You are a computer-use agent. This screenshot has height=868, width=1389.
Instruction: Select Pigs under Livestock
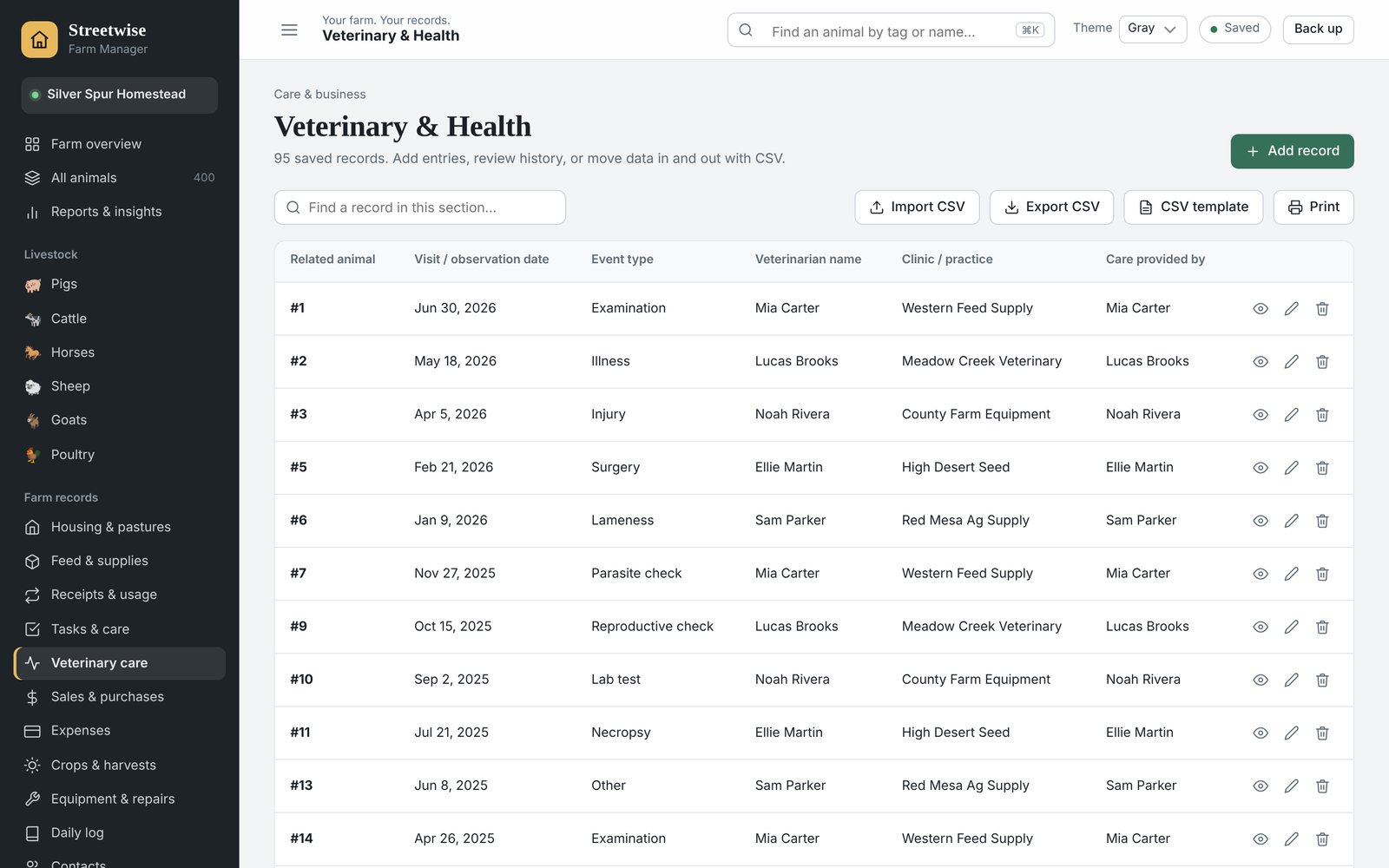[x=119, y=284]
